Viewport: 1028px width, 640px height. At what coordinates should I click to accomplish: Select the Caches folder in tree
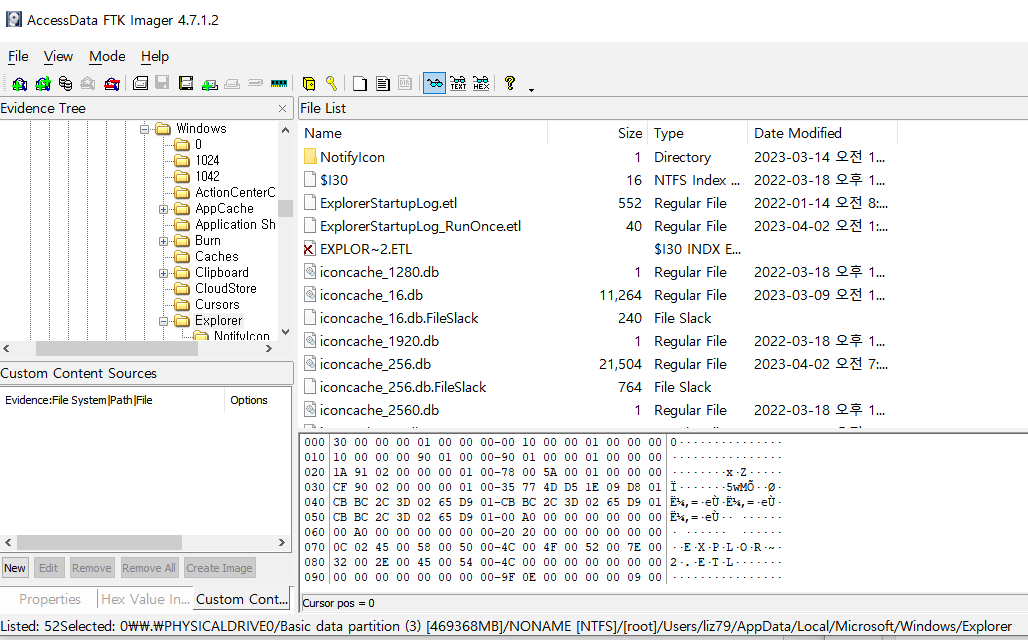(x=216, y=257)
